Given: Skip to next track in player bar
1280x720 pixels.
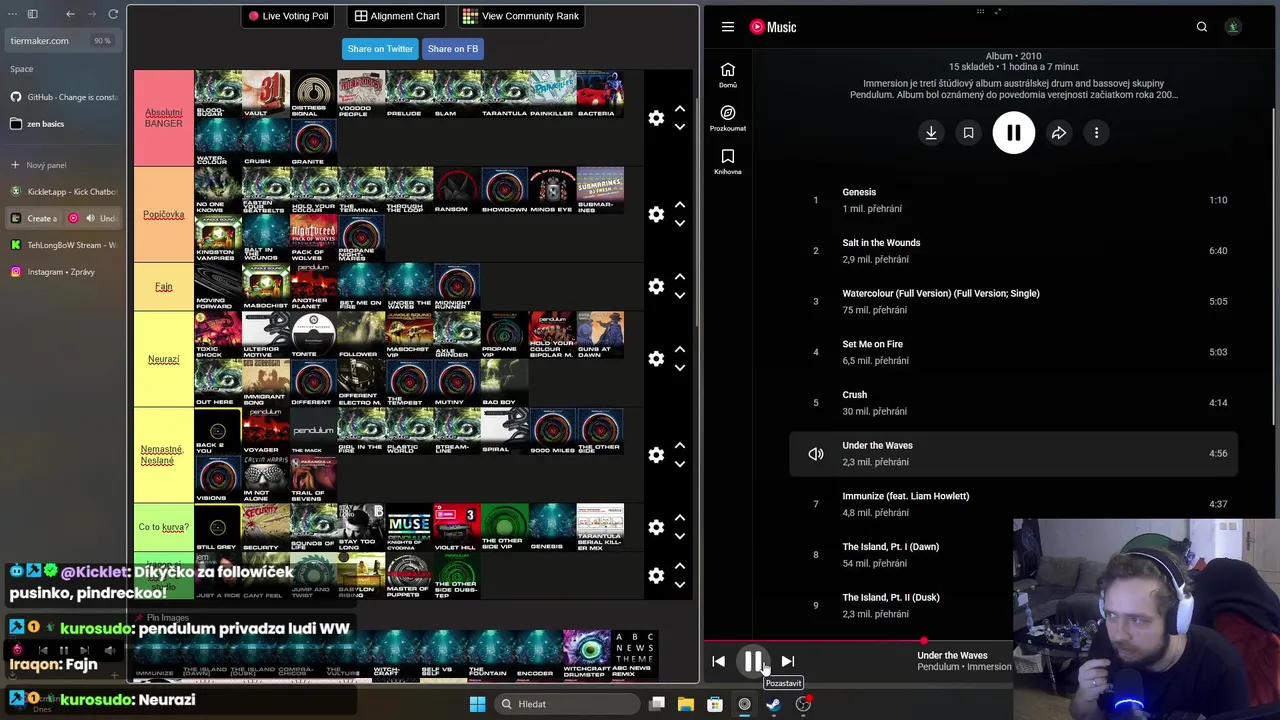Looking at the screenshot, I should 787,661.
